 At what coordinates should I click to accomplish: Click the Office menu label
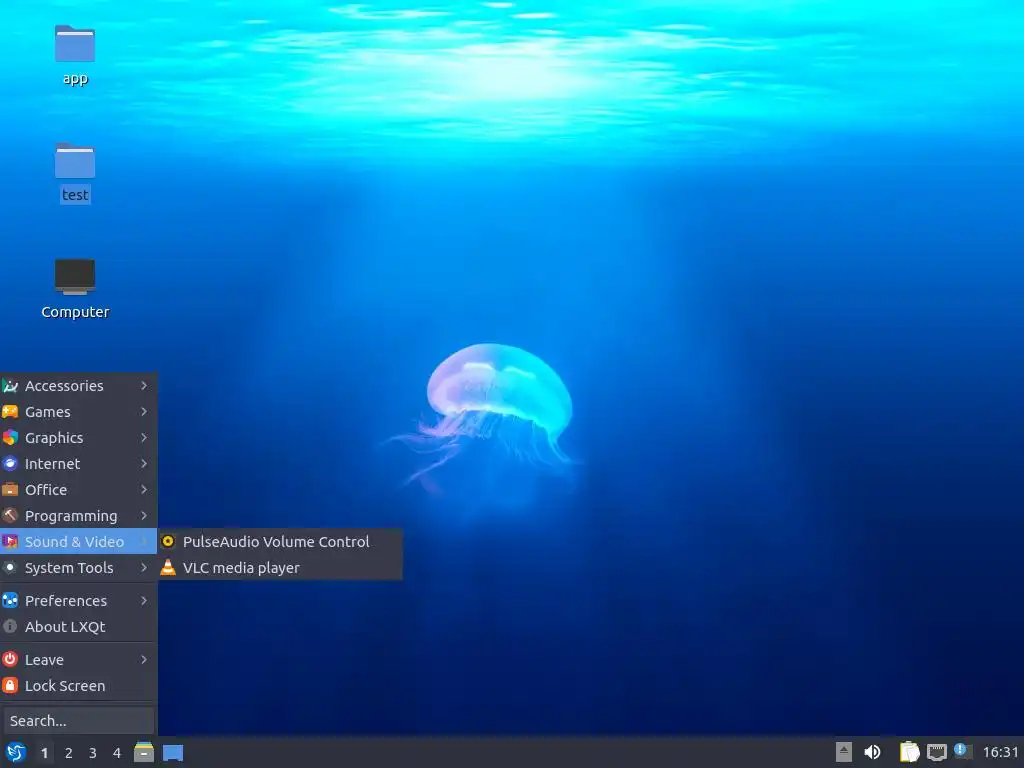coord(46,490)
